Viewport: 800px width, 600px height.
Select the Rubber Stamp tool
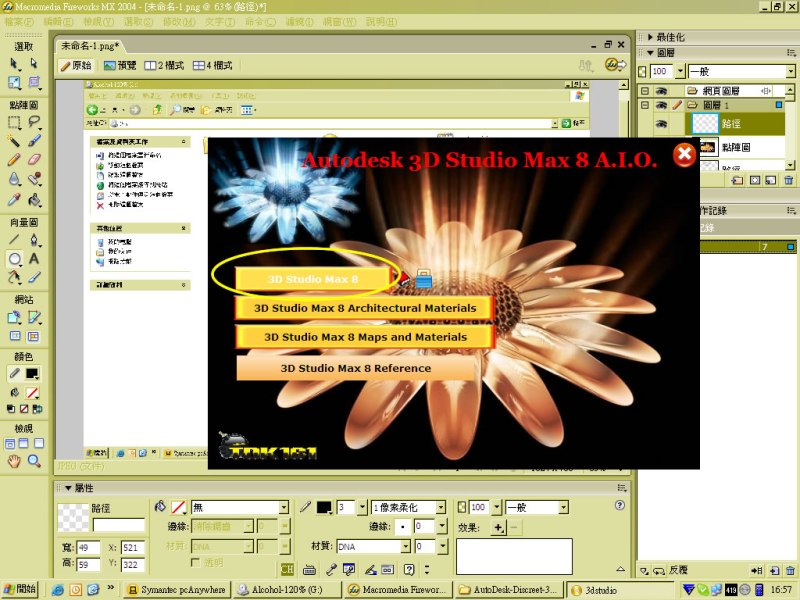34,179
